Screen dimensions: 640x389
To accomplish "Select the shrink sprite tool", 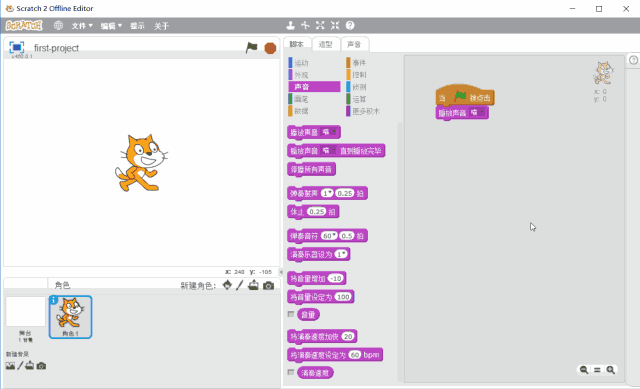I will [x=335, y=25].
